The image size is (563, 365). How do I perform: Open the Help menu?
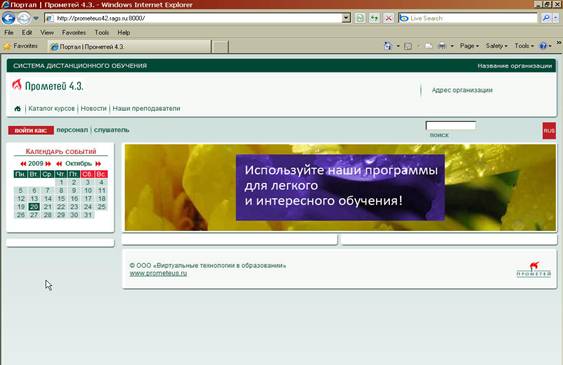click(124, 33)
